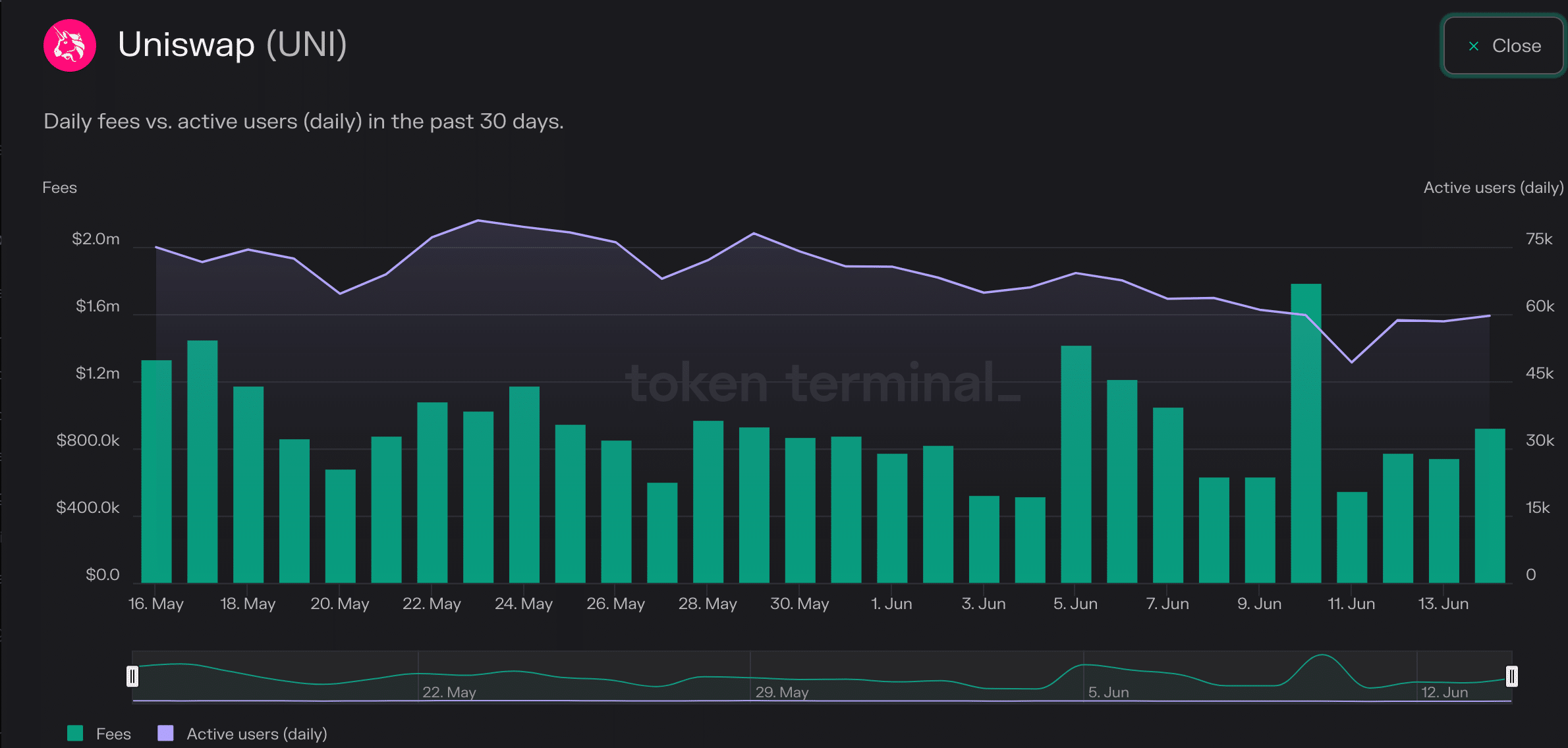
Task: Click the 17 May fees bar
Action: [x=202, y=462]
